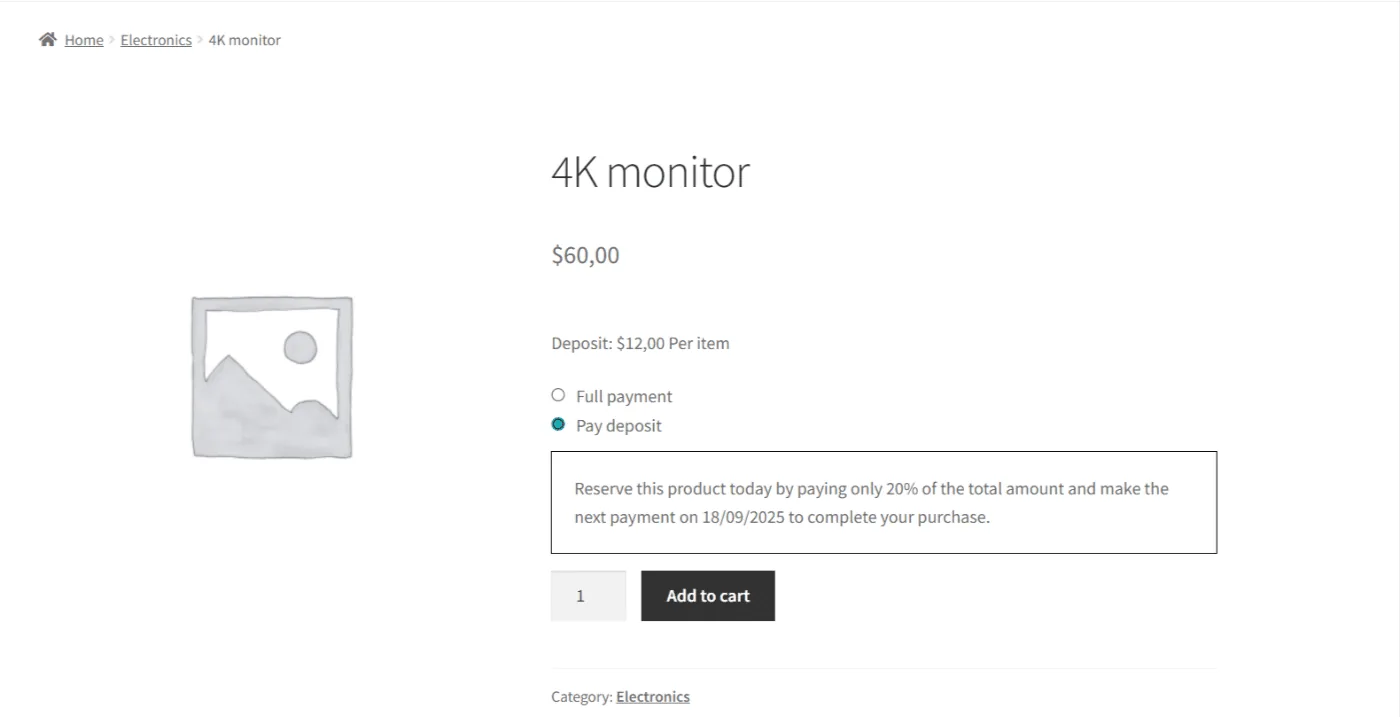
Task: Click the 18/09/2025 date in the notice
Action: pyautogui.click(x=743, y=517)
